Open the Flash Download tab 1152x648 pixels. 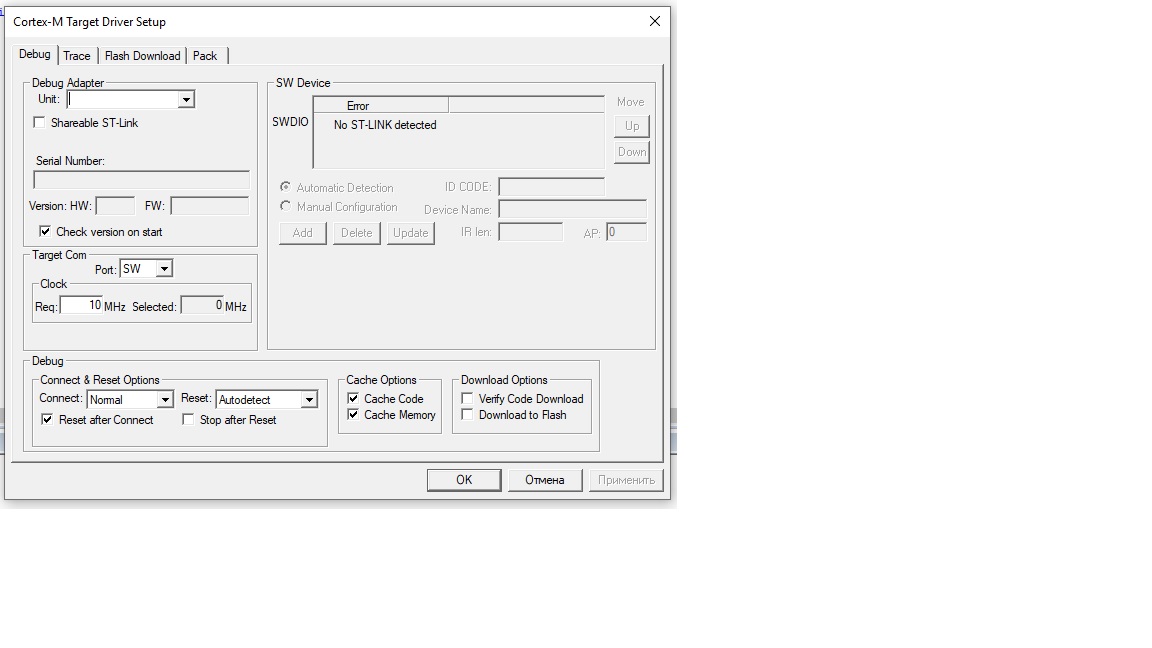tap(142, 56)
